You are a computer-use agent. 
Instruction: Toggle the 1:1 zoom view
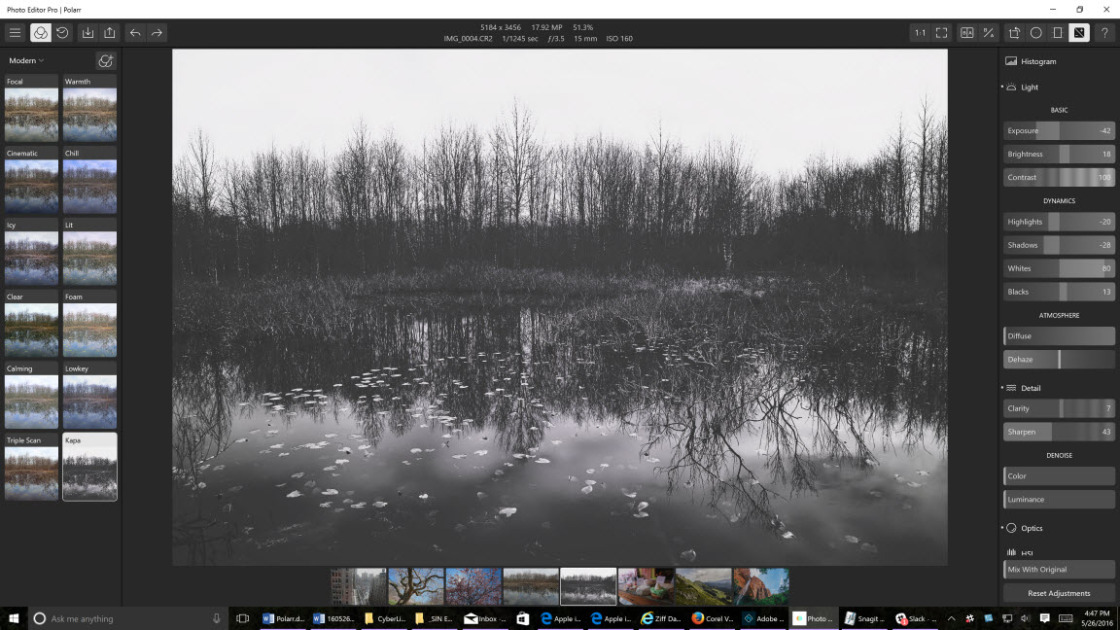[919, 33]
